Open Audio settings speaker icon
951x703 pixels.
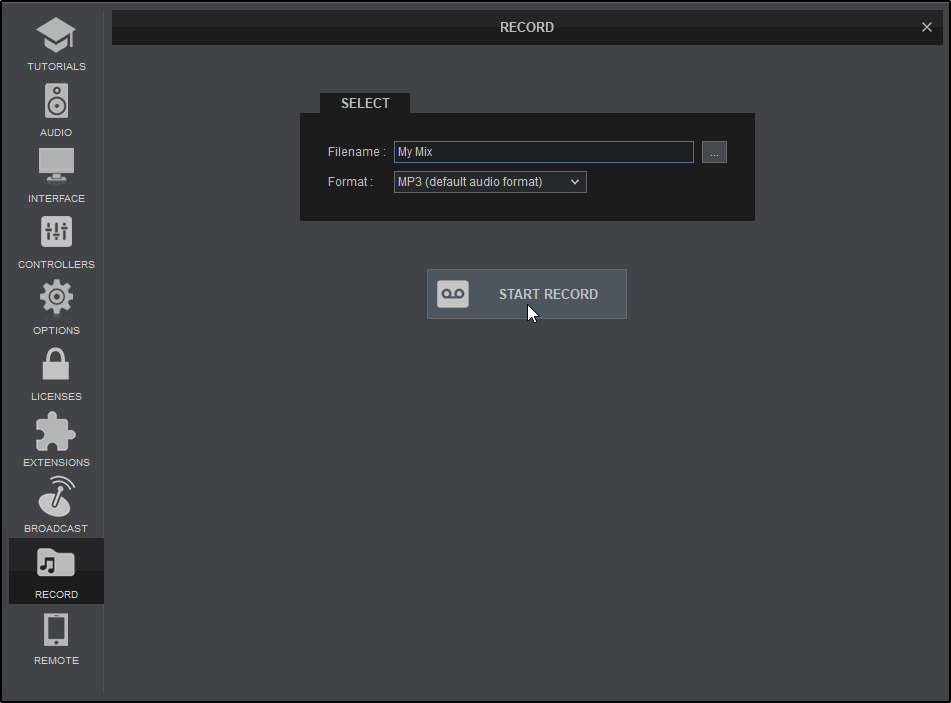pyautogui.click(x=56, y=102)
